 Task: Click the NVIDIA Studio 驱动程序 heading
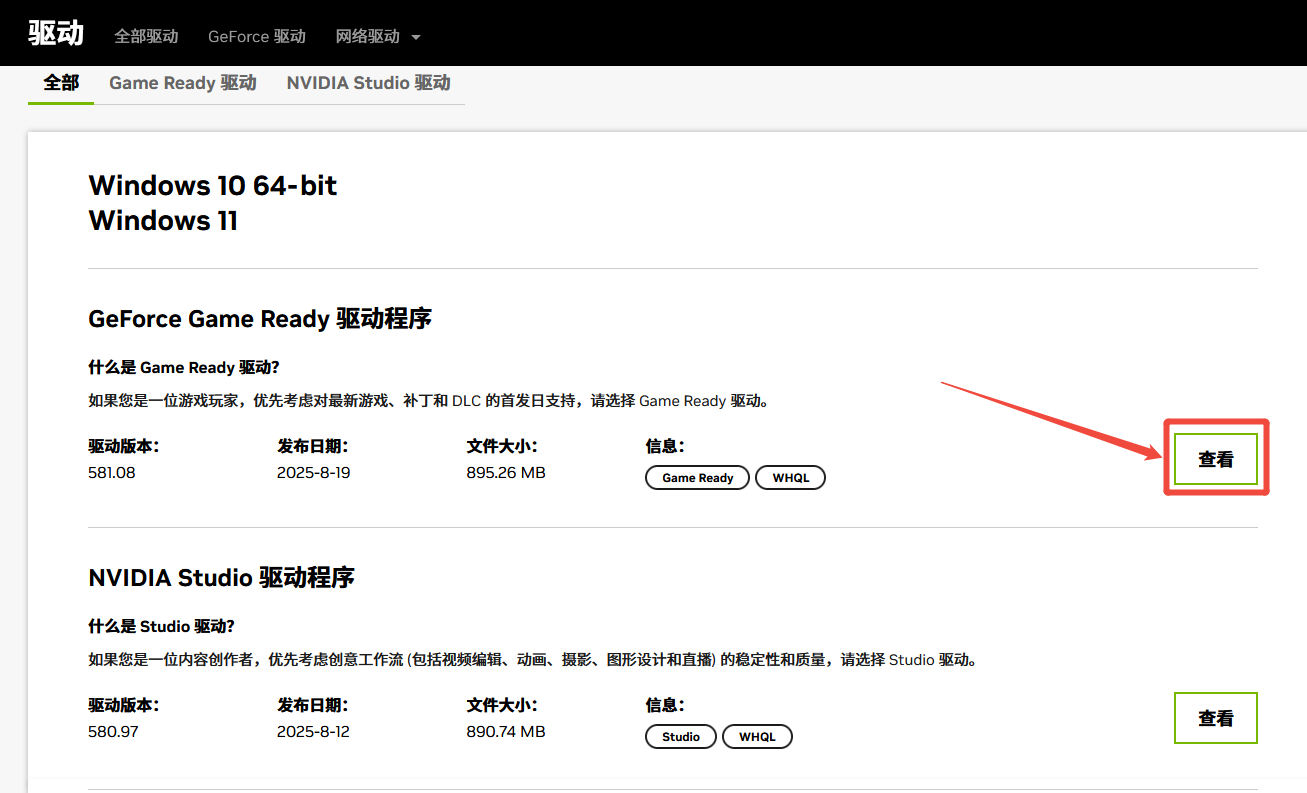(222, 577)
